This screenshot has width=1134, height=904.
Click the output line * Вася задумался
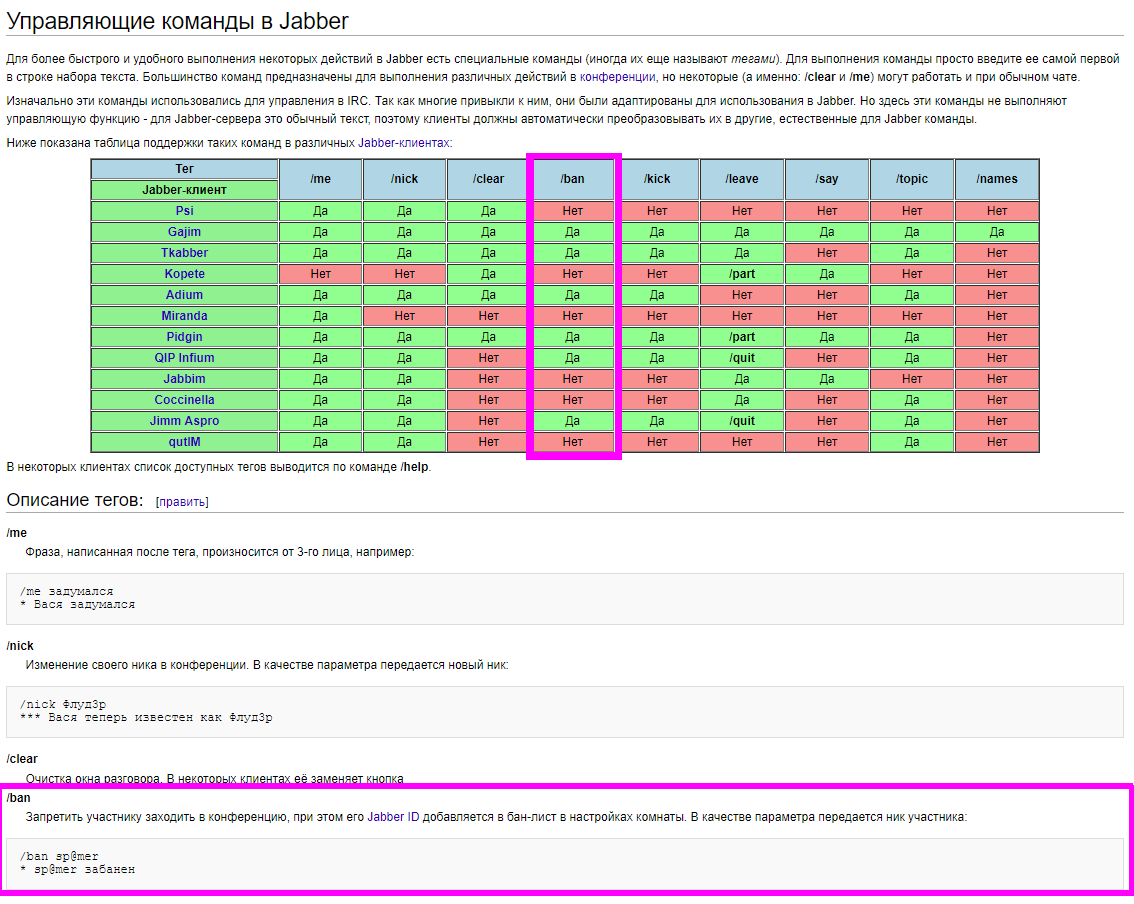click(x=77, y=605)
